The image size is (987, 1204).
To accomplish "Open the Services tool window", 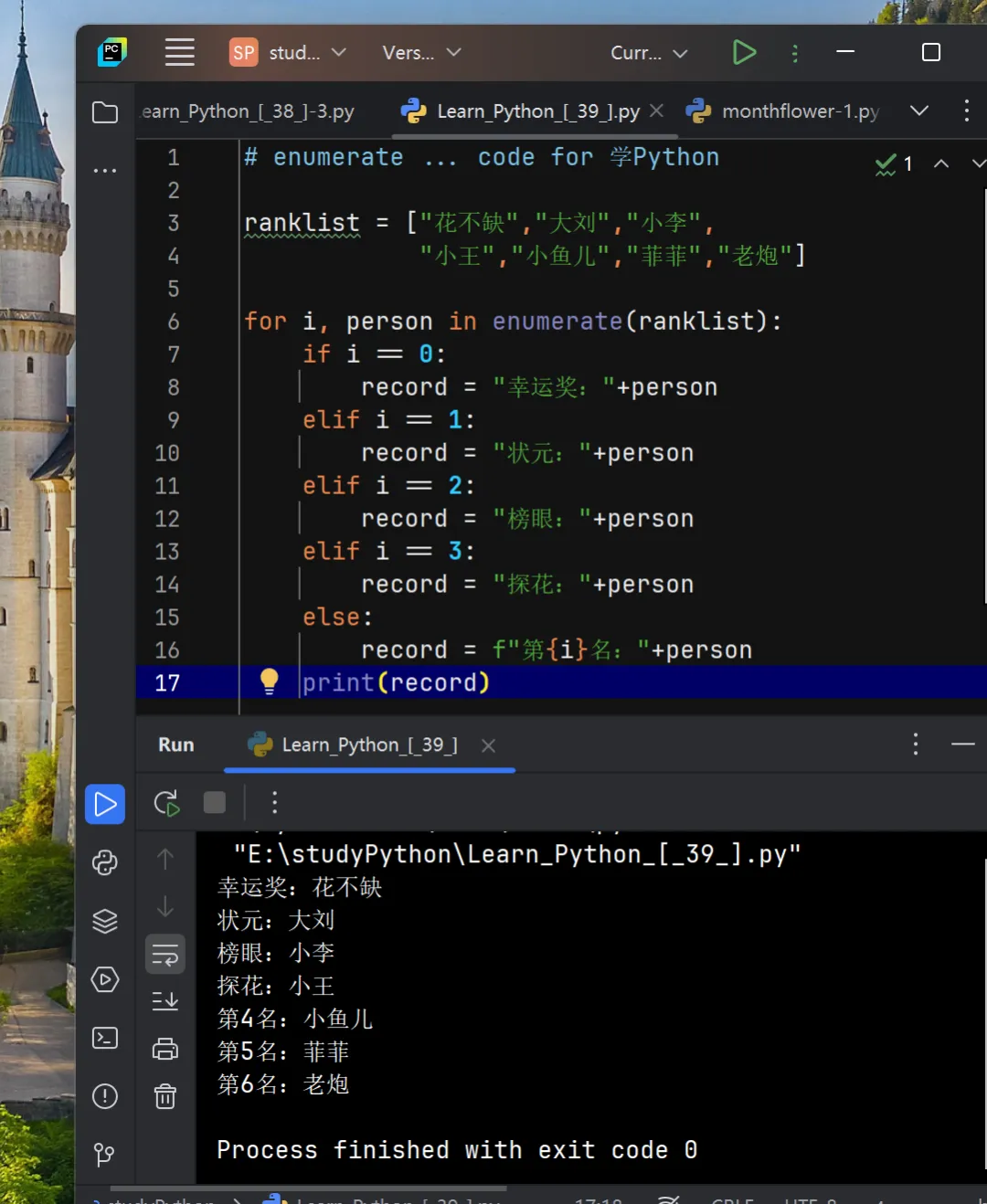I will [x=105, y=979].
